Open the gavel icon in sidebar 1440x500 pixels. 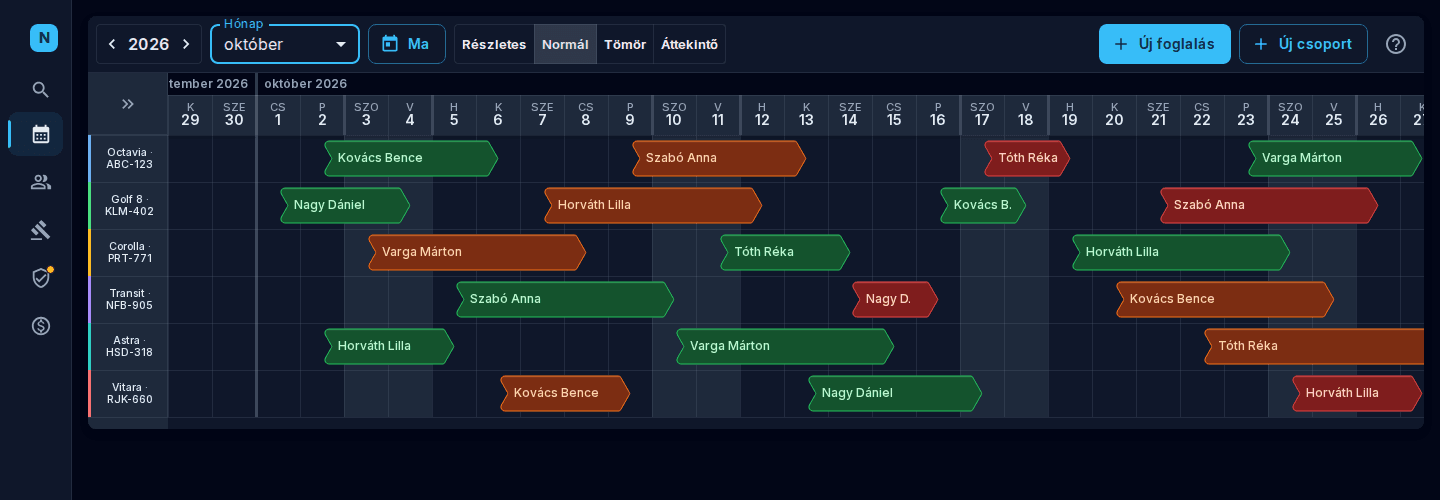(41, 230)
